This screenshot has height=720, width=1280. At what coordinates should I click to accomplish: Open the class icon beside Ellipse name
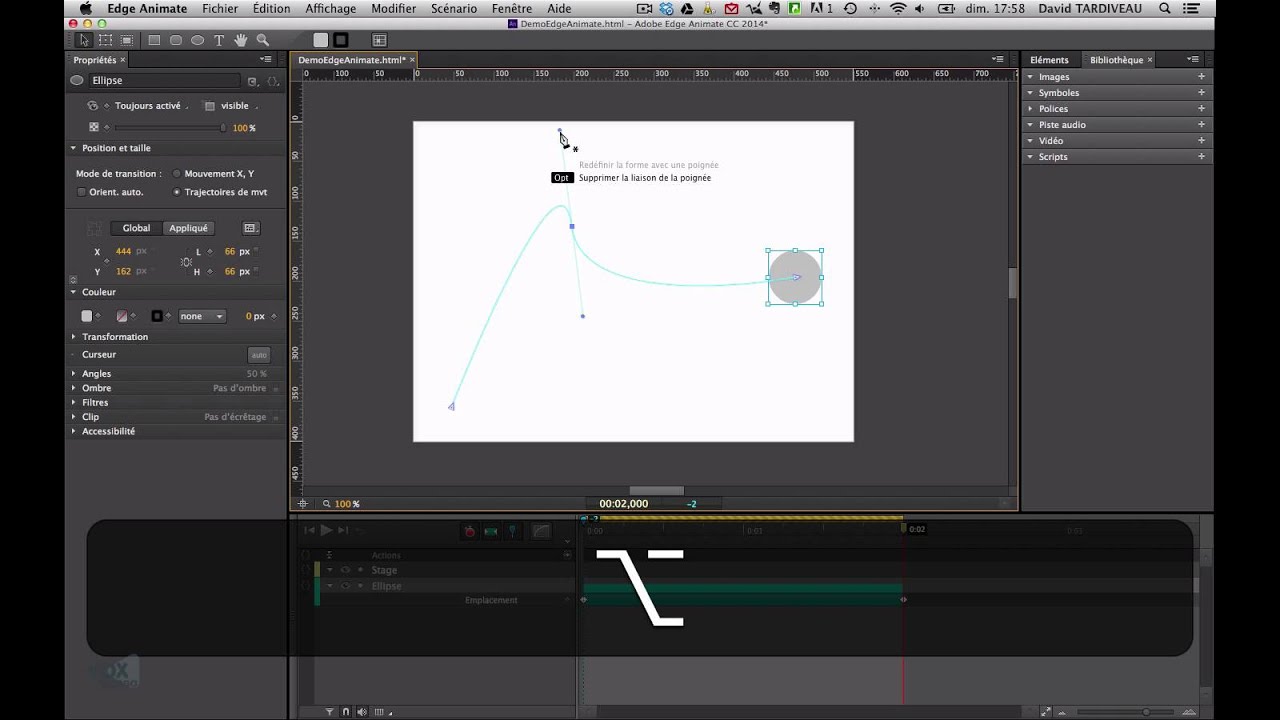(x=252, y=81)
